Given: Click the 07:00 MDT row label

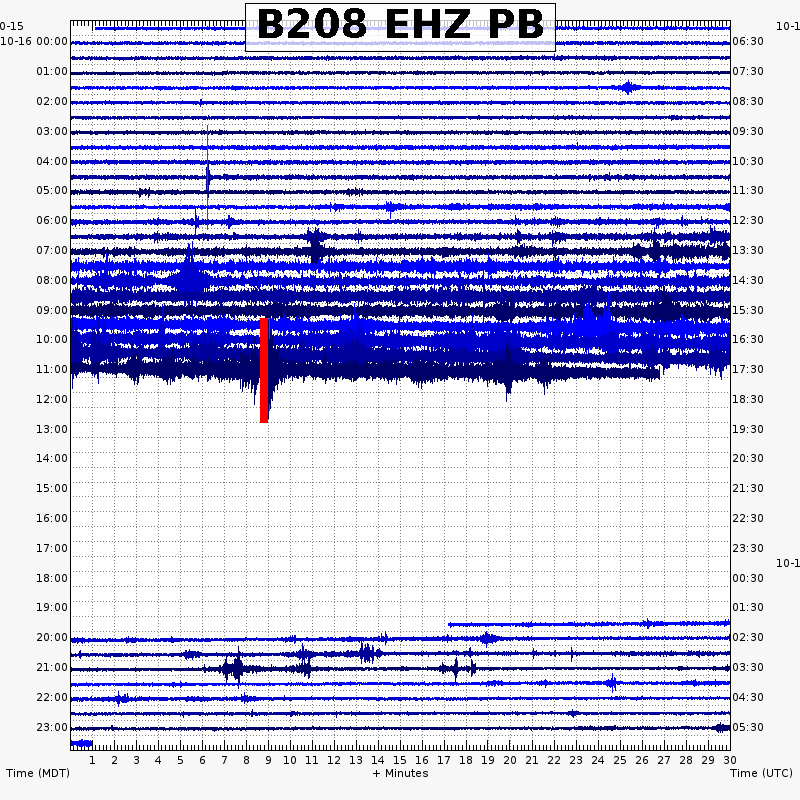Looking at the screenshot, I should click(x=52, y=251).
